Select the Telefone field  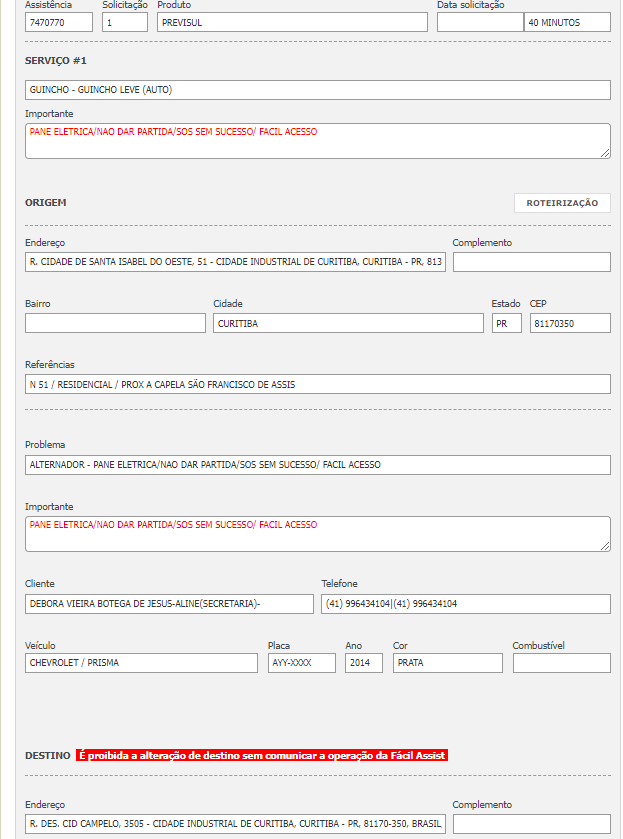[x=465, y=604]
